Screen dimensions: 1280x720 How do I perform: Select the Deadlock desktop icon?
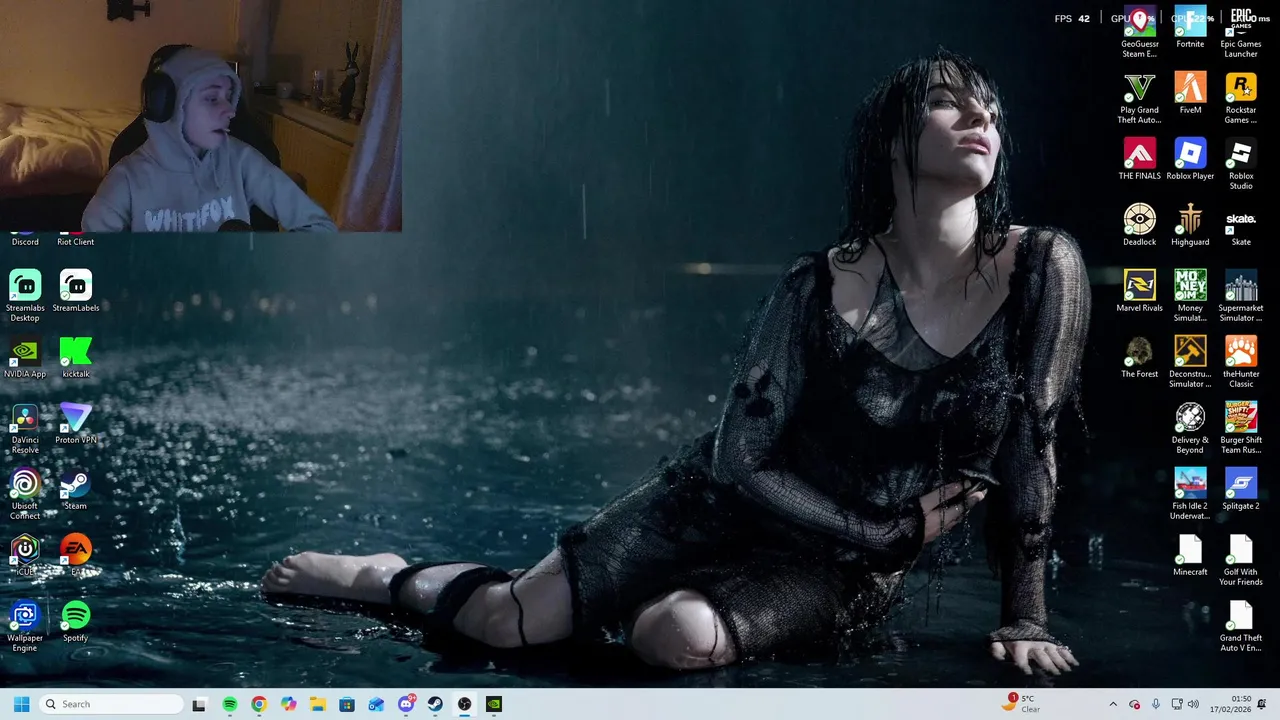(1140, 225)
